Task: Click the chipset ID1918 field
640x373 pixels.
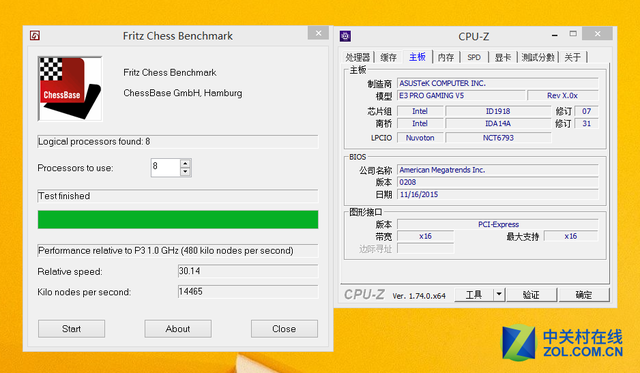Action: click(x=498, y=111)
